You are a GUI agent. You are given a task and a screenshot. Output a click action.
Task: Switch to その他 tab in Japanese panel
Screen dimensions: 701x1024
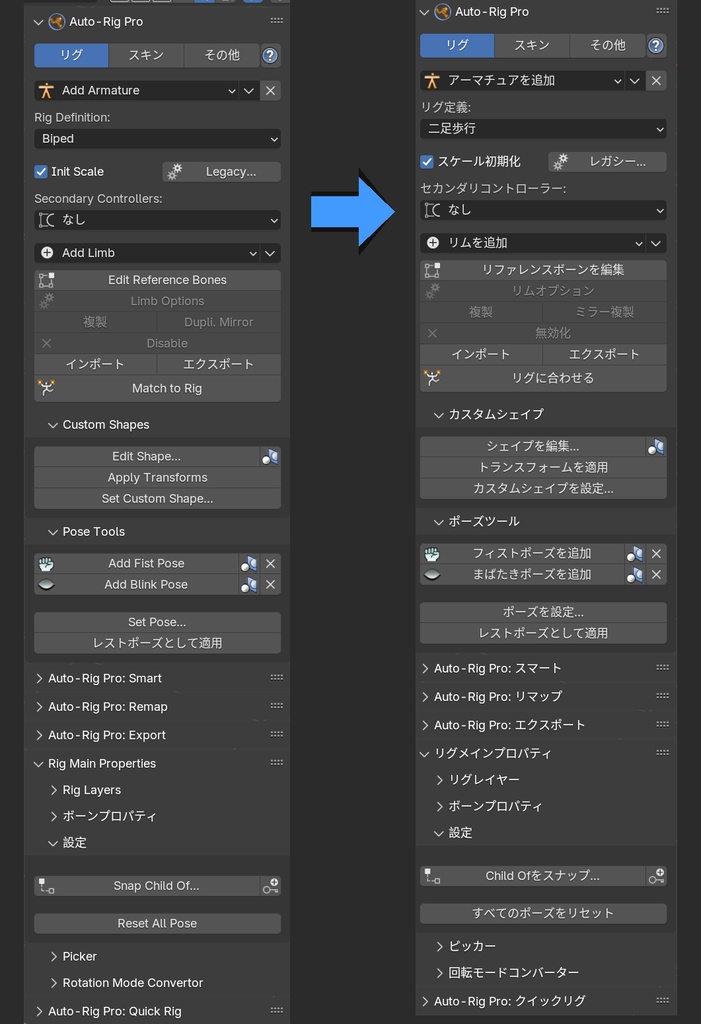(x=608, y=46)
